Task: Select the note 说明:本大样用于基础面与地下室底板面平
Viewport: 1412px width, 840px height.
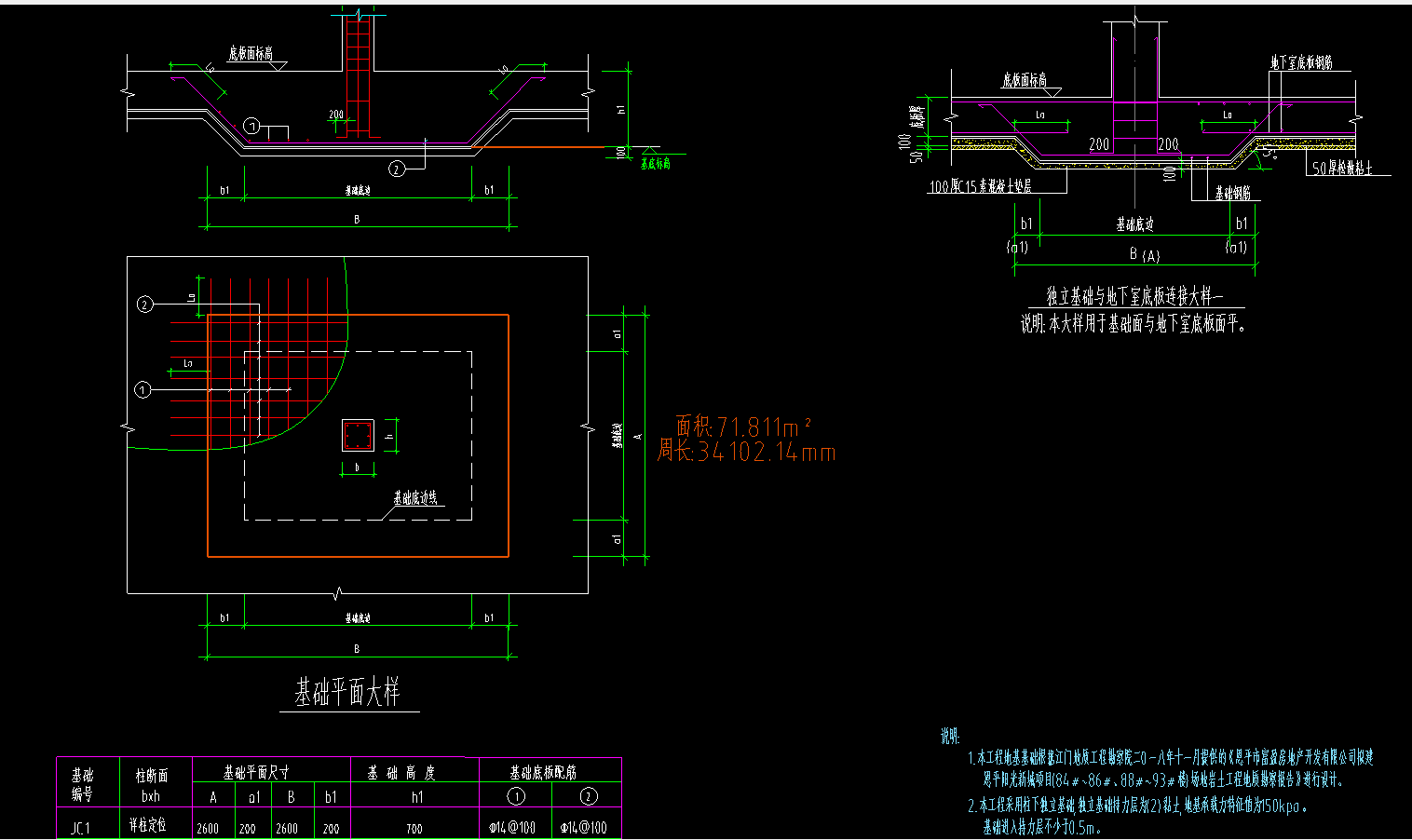Action: coord(1133,324)
